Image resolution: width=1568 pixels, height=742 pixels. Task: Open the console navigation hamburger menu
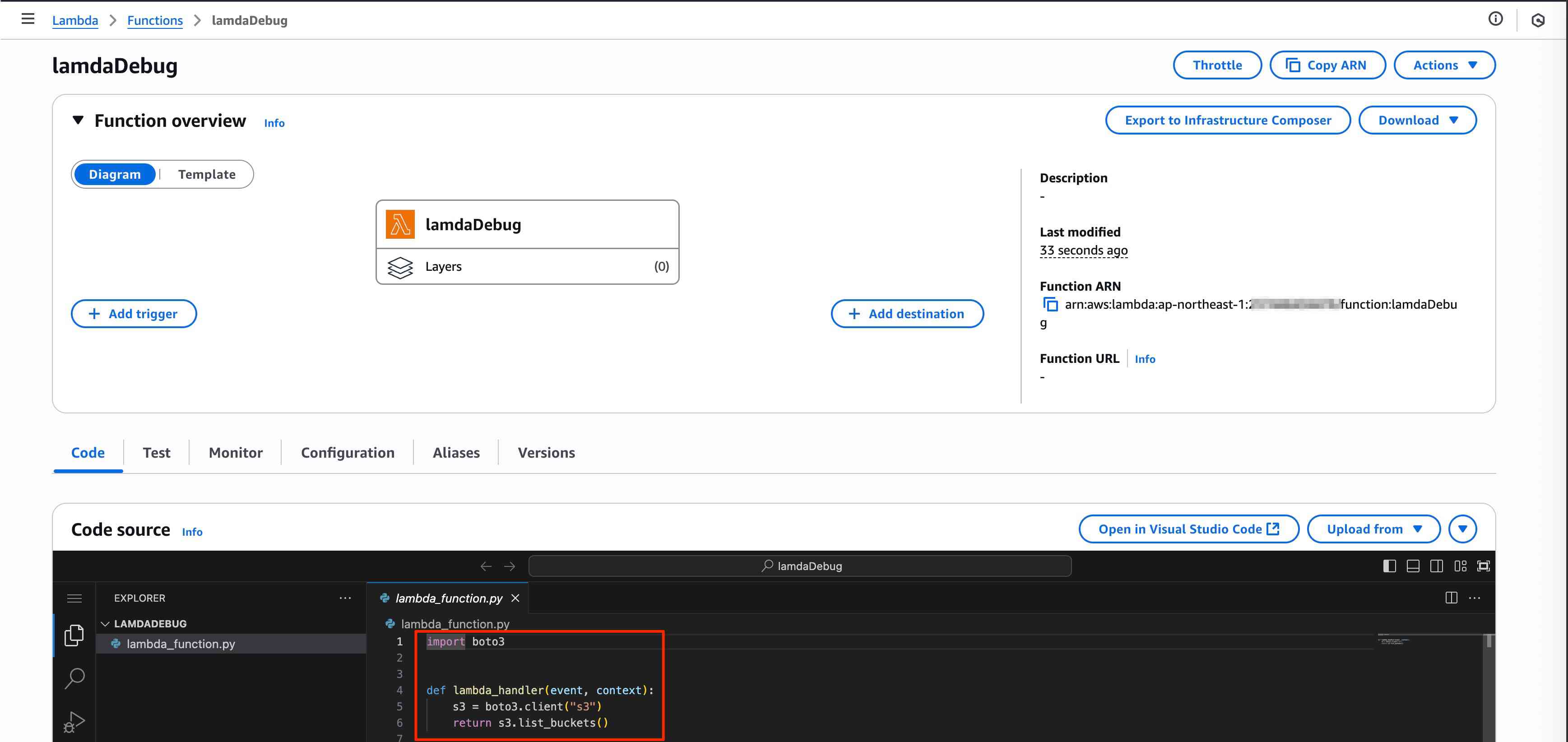[28, 19]
